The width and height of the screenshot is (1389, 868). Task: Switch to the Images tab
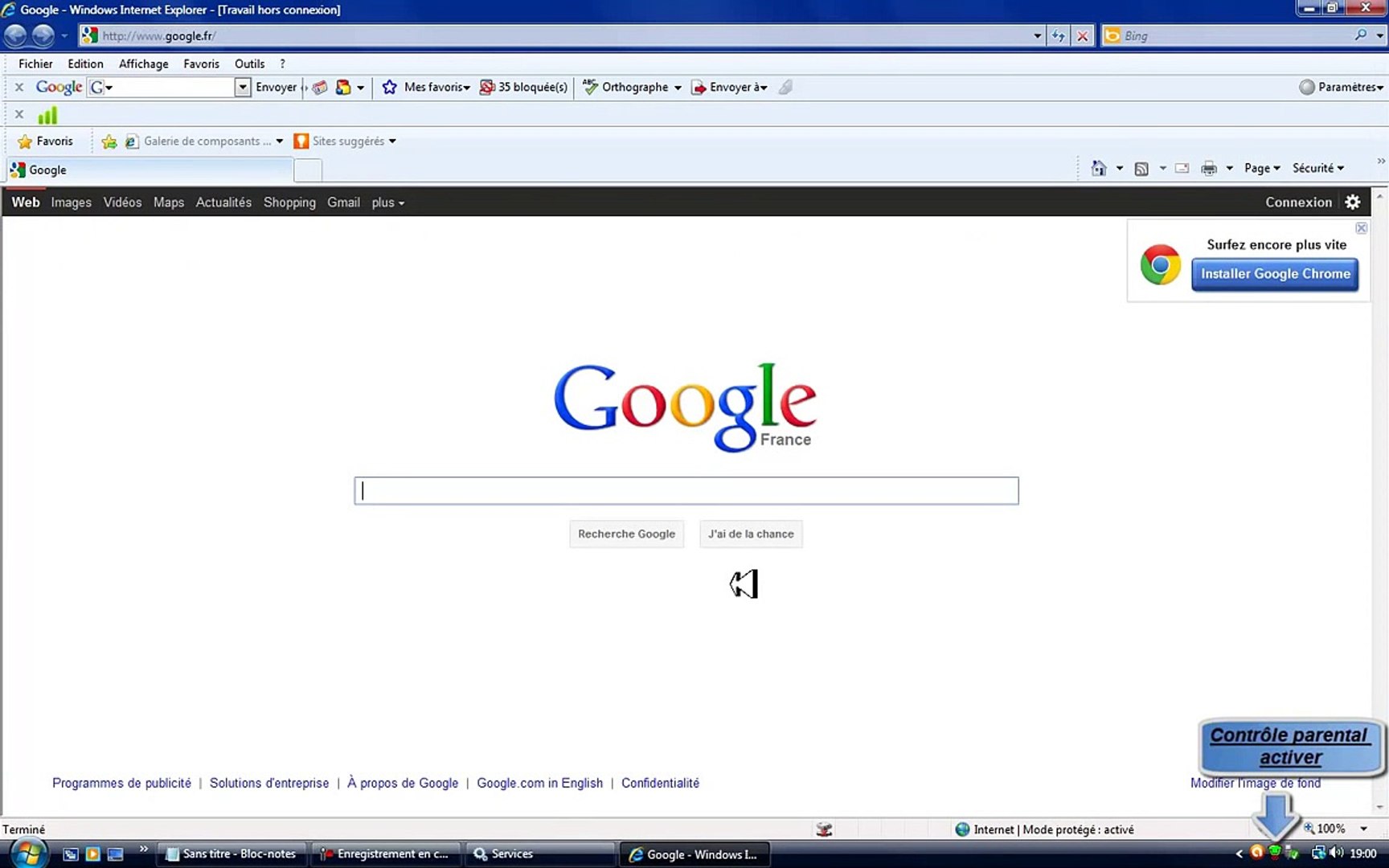click(71, 203)
